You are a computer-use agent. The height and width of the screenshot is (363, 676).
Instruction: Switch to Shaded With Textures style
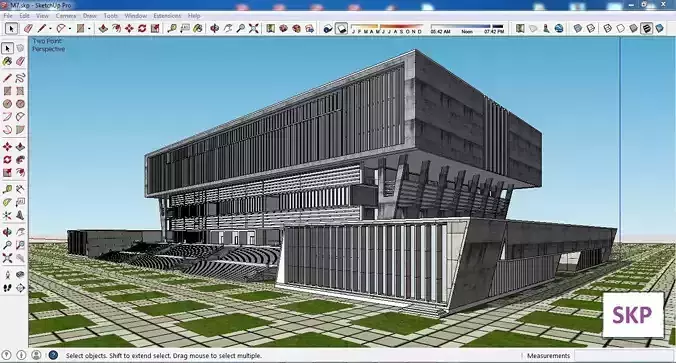pyautogui.click(x=646, y=28)
